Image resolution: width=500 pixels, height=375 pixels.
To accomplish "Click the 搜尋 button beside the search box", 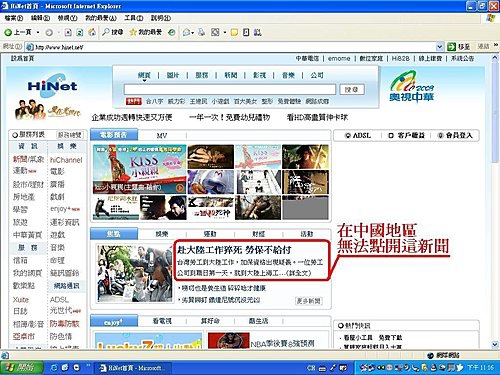I will pyautogui.click(x=351, y=89).
